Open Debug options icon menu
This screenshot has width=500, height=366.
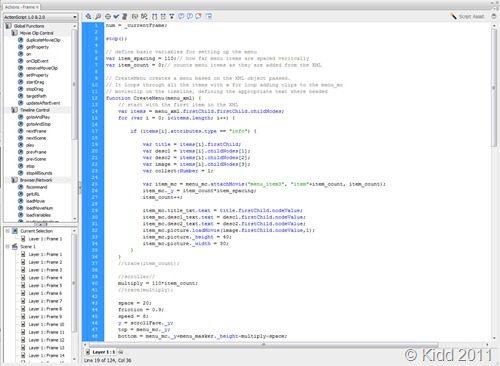pyautogui.click(x=144, y=16)
